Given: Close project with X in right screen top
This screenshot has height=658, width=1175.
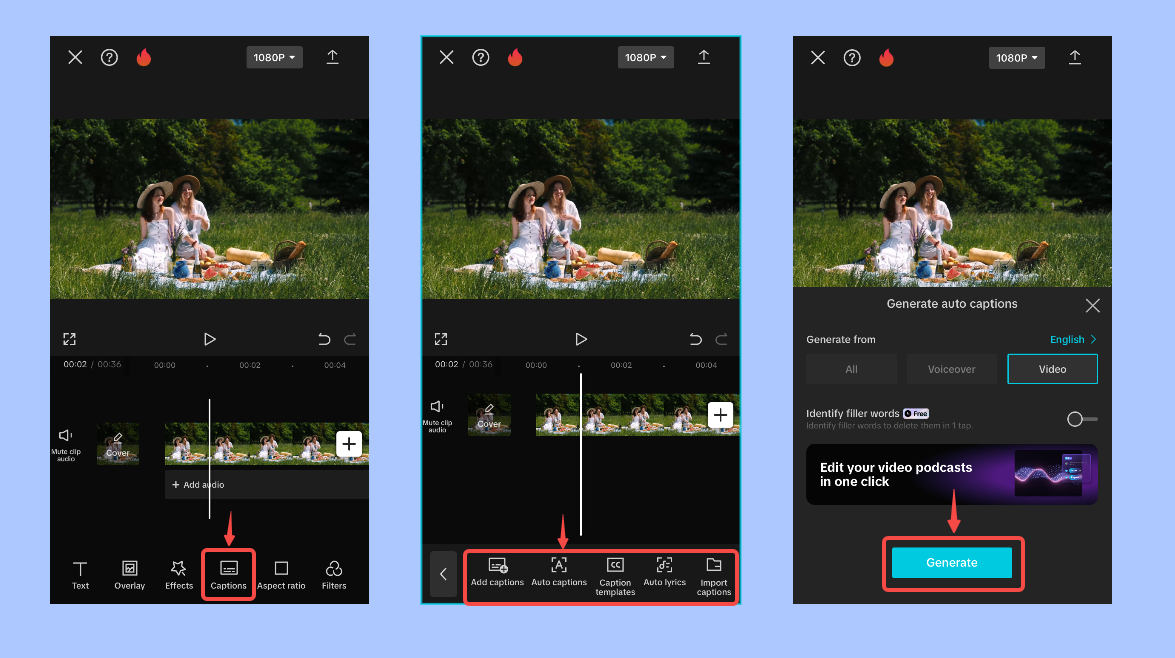Looking at the screenshot, I should click(x=818, y=58).
